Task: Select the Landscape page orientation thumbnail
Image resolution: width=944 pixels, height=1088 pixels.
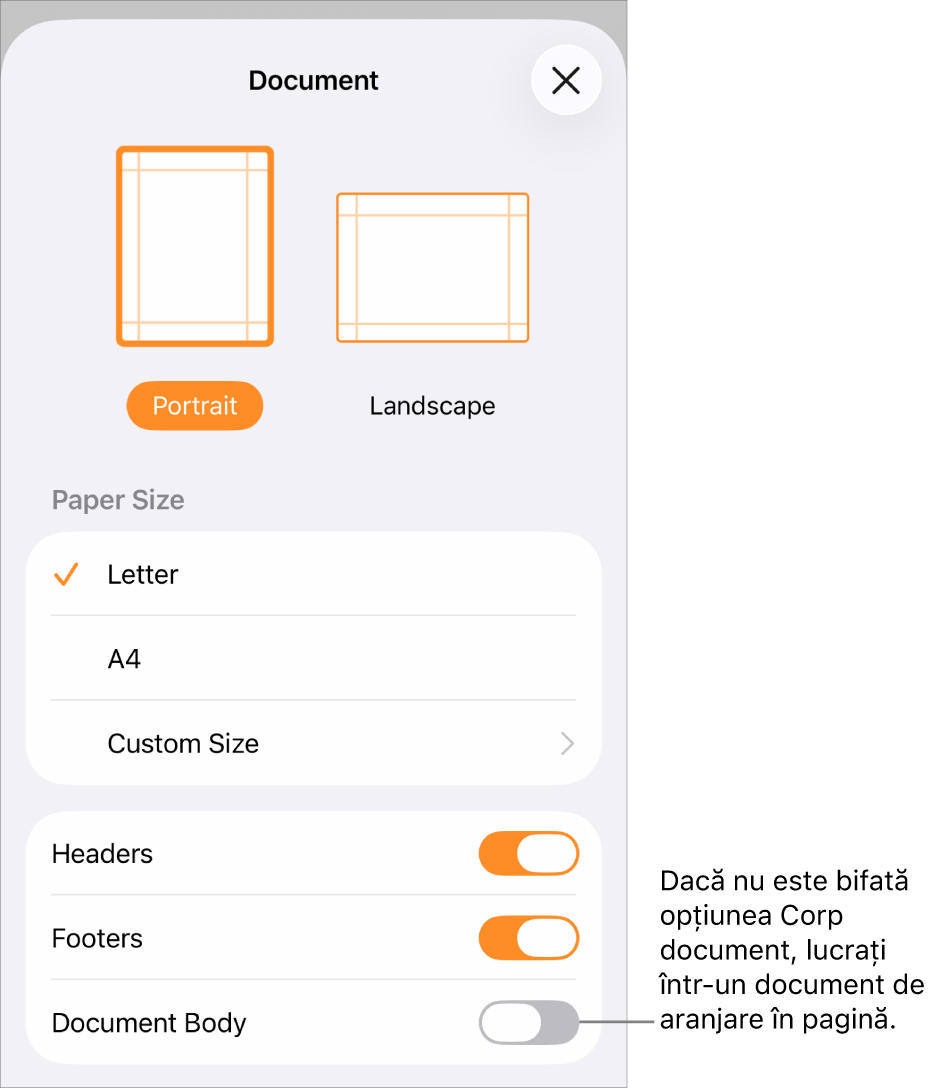Action: click(432, 268)
